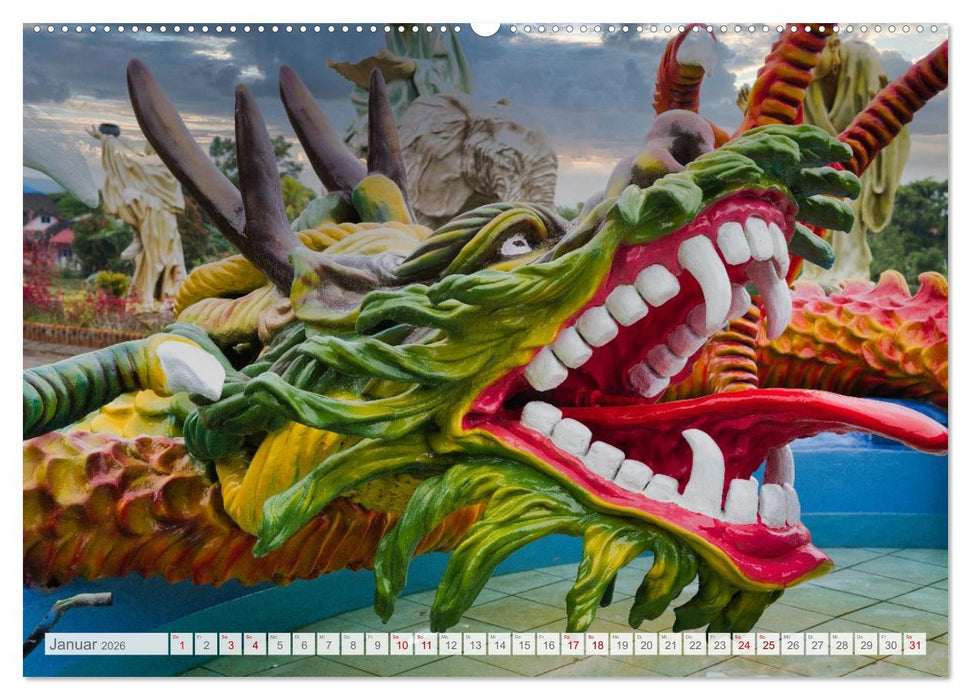This screenshot has height=700, width=971.
Task: Click the red date 25
Action: pos(769,645)
